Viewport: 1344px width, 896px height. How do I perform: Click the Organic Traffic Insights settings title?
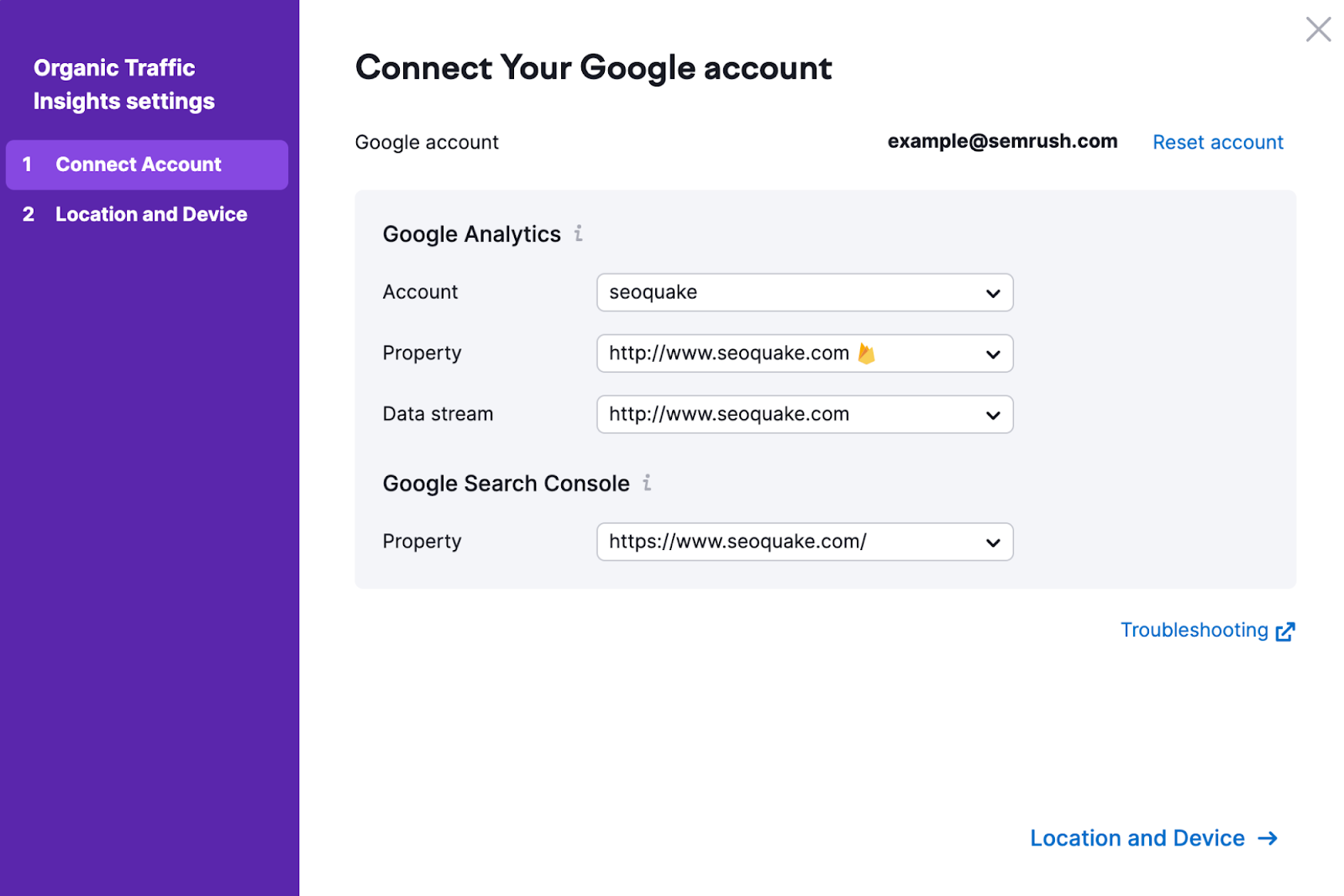[123, 84]
